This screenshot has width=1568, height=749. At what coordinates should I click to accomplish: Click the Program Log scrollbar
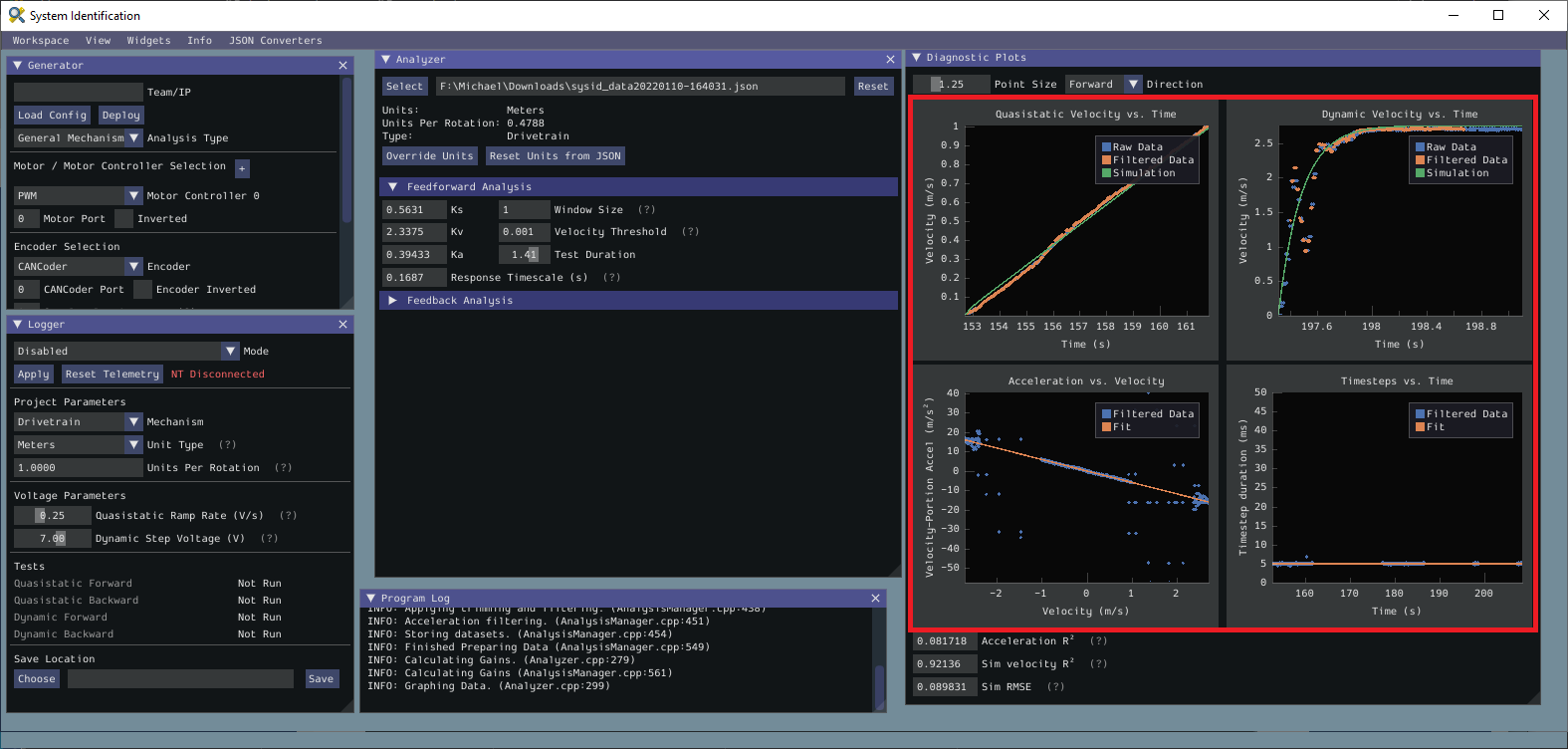880,686
